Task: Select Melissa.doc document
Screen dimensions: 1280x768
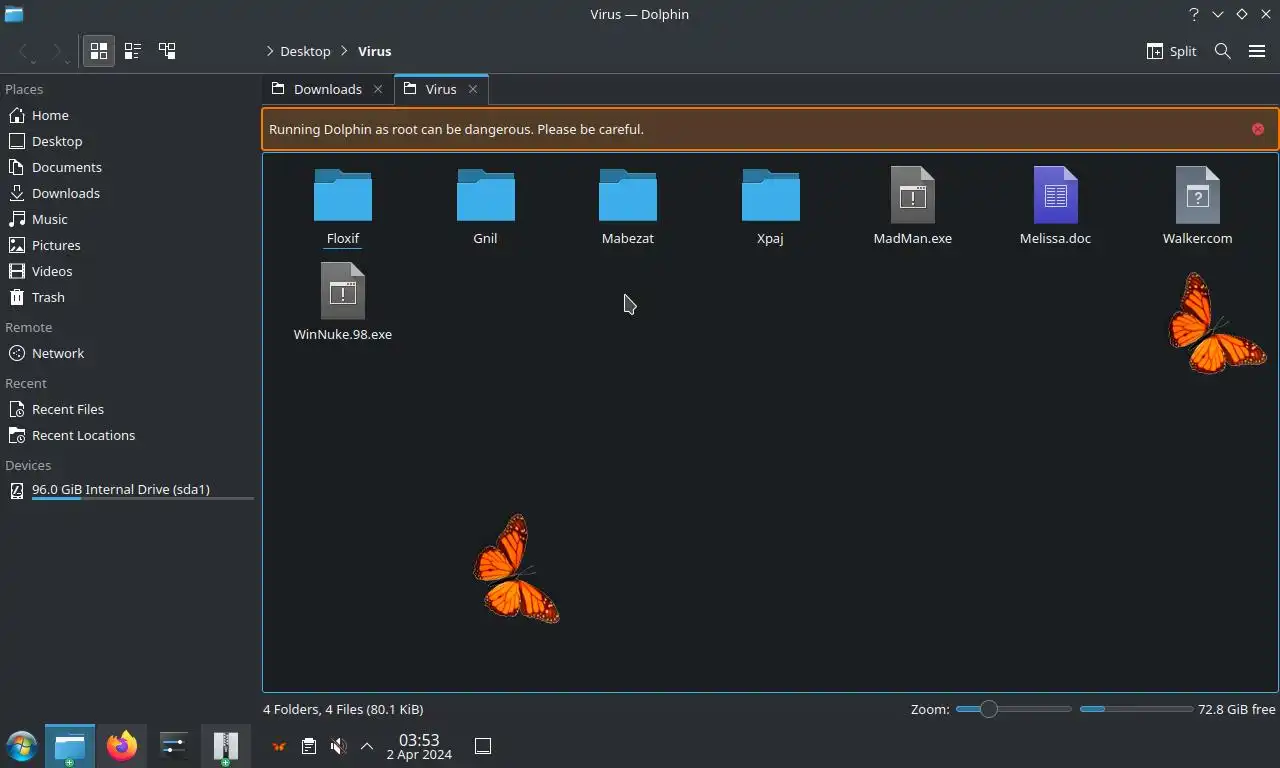Action: (1055, 207)
